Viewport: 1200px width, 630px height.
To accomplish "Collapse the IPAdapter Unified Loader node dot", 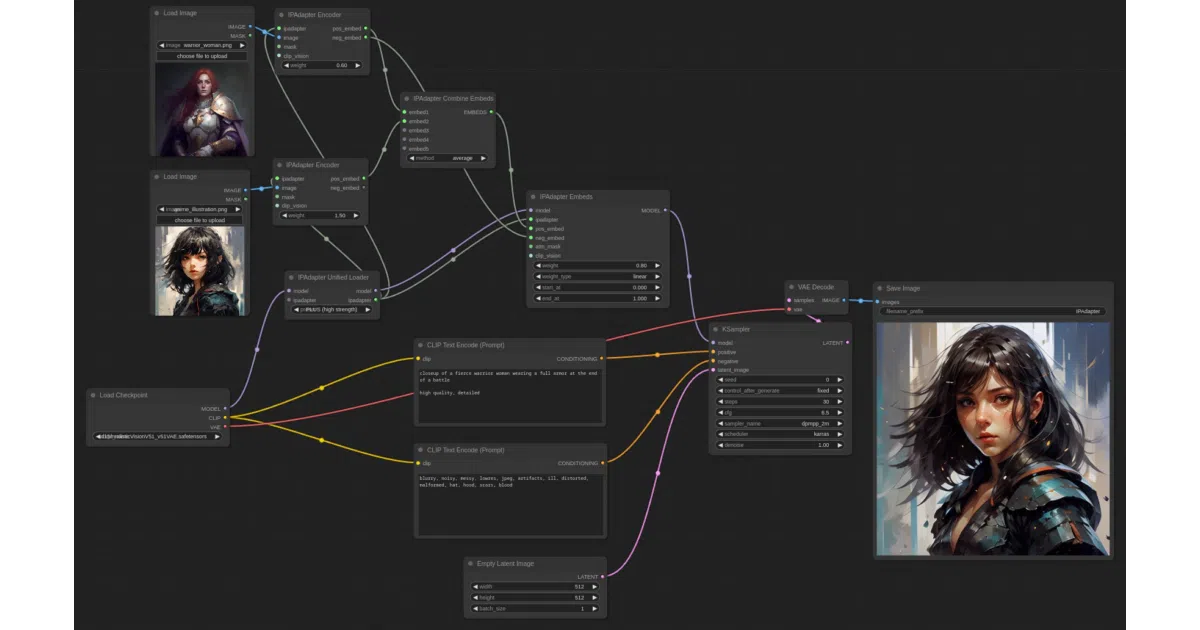I will pos(293,277).
